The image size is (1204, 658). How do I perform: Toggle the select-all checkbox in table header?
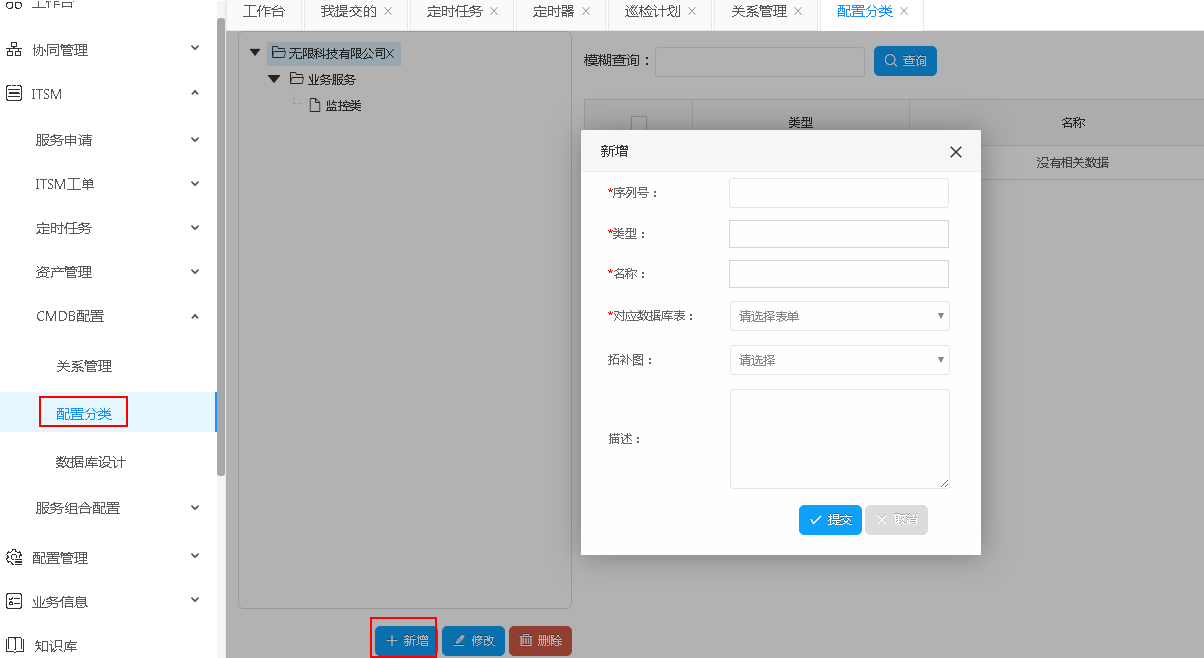click(638, 123)
